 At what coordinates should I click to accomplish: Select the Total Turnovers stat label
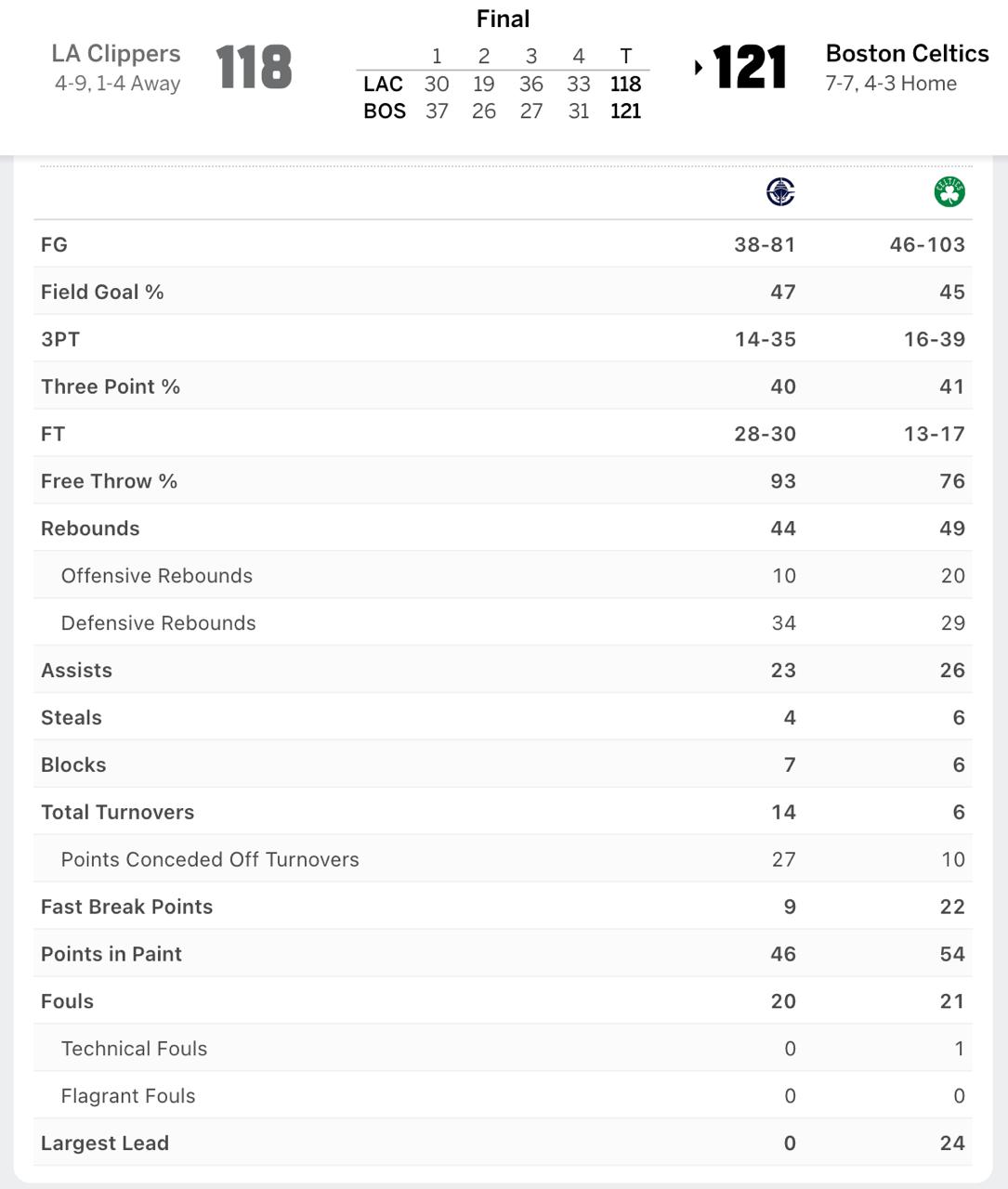coord(117,812)
